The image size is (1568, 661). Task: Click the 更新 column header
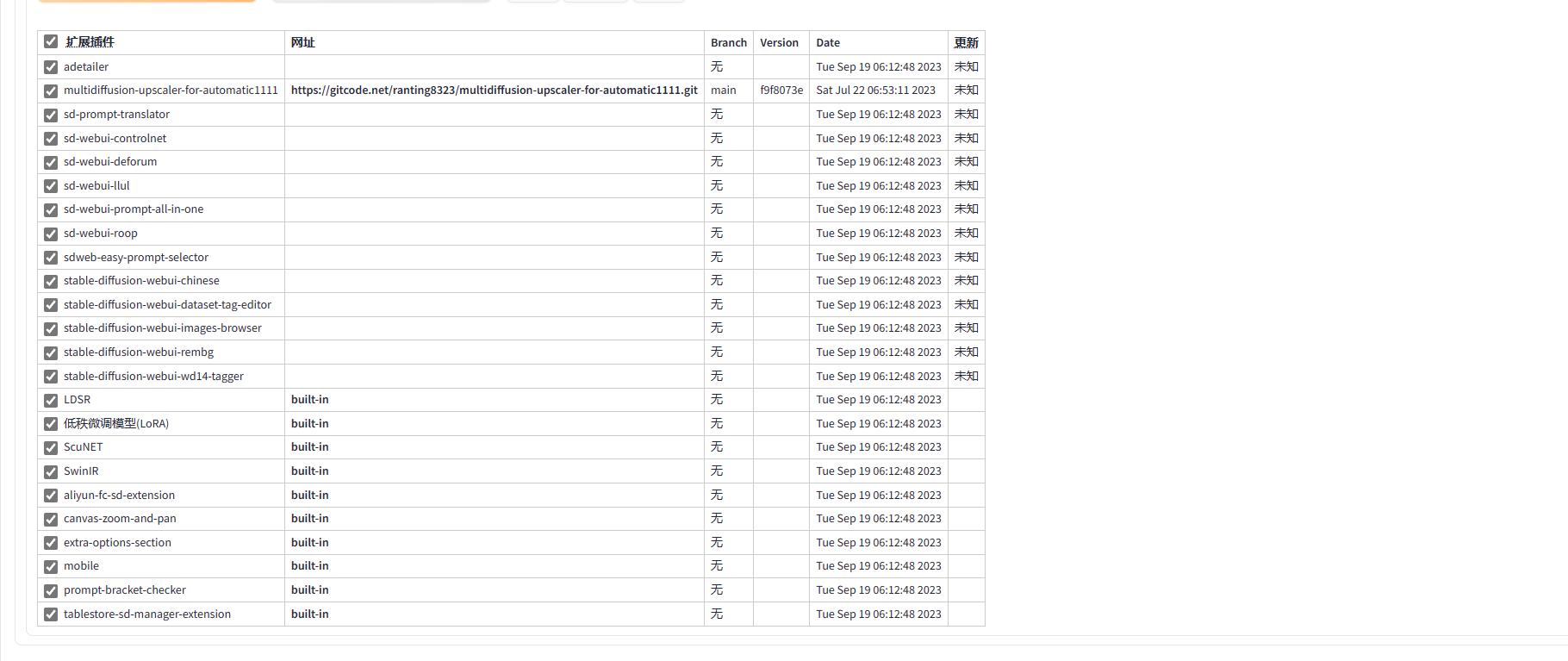[x=966, y=43]
